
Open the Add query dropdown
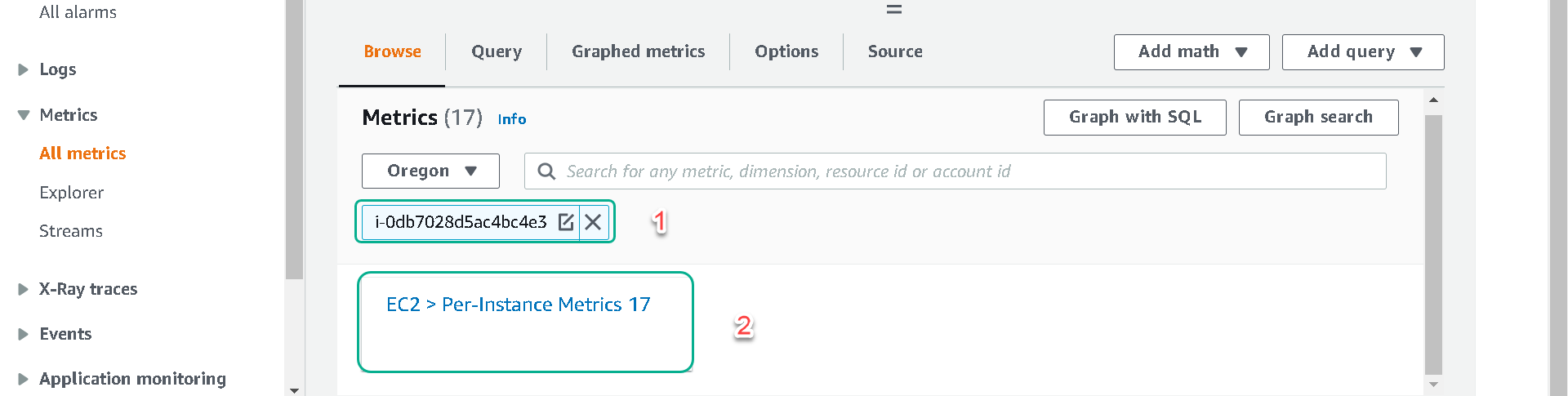pos(1363,52)
